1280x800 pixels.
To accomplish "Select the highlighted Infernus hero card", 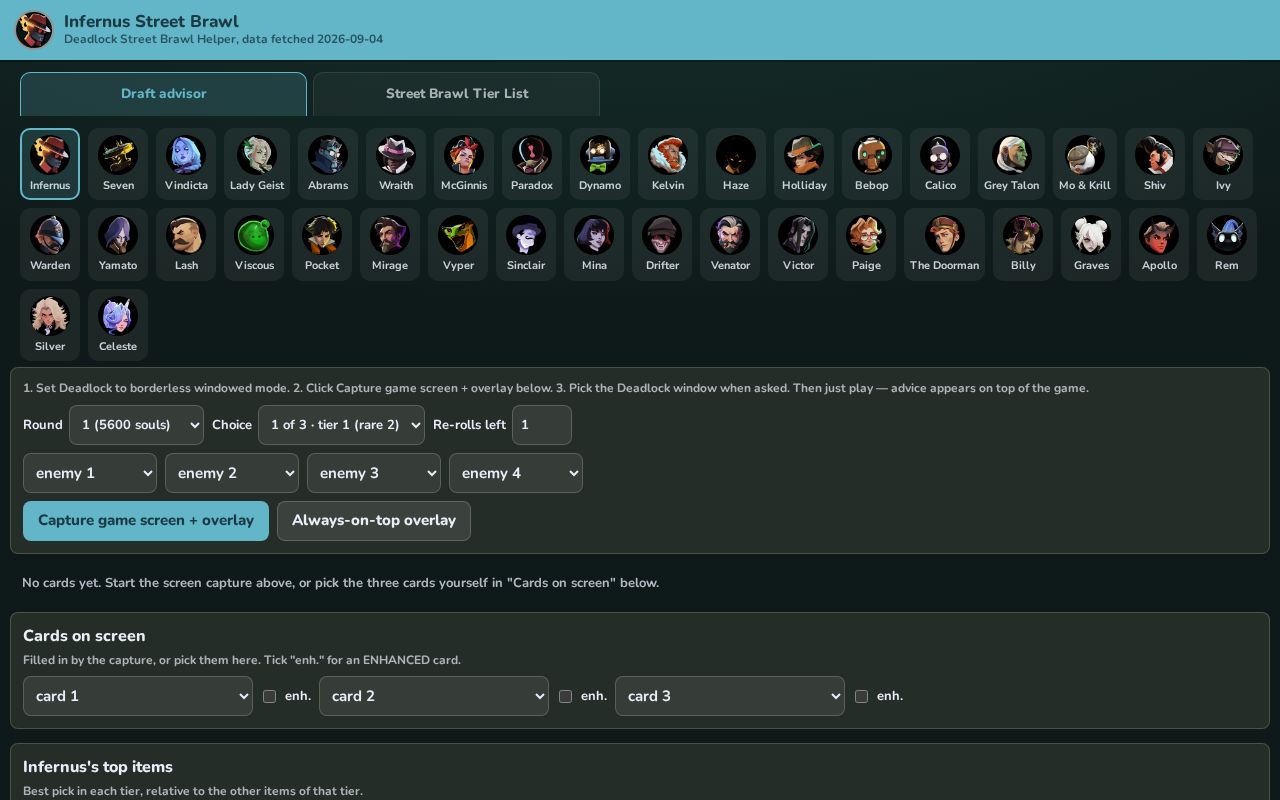I will coord(50,164).
